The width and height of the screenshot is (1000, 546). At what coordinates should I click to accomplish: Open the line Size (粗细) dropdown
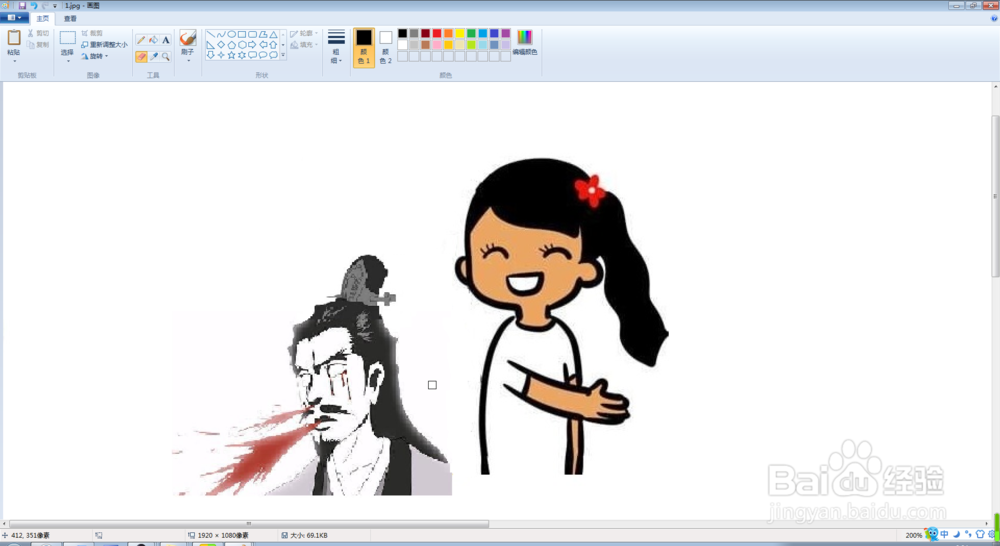[x=336, y=47]
